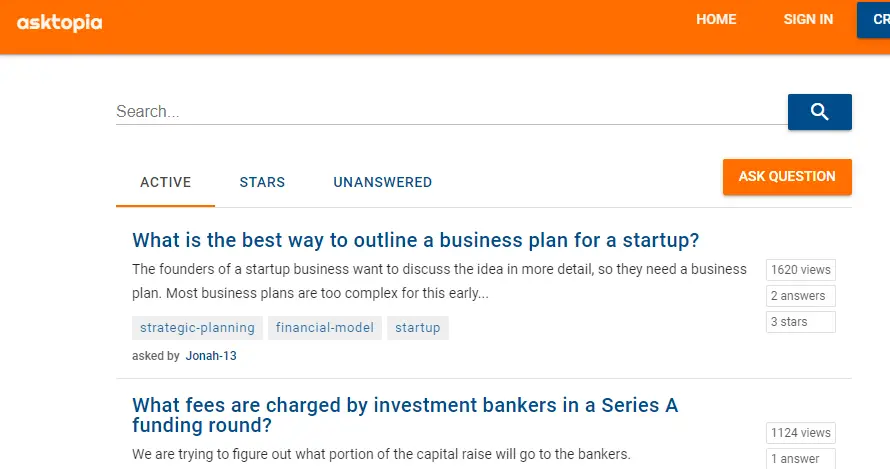The image size is (890, 469).
Task: Click the 2 answers badge
Action: pos(800,296)
